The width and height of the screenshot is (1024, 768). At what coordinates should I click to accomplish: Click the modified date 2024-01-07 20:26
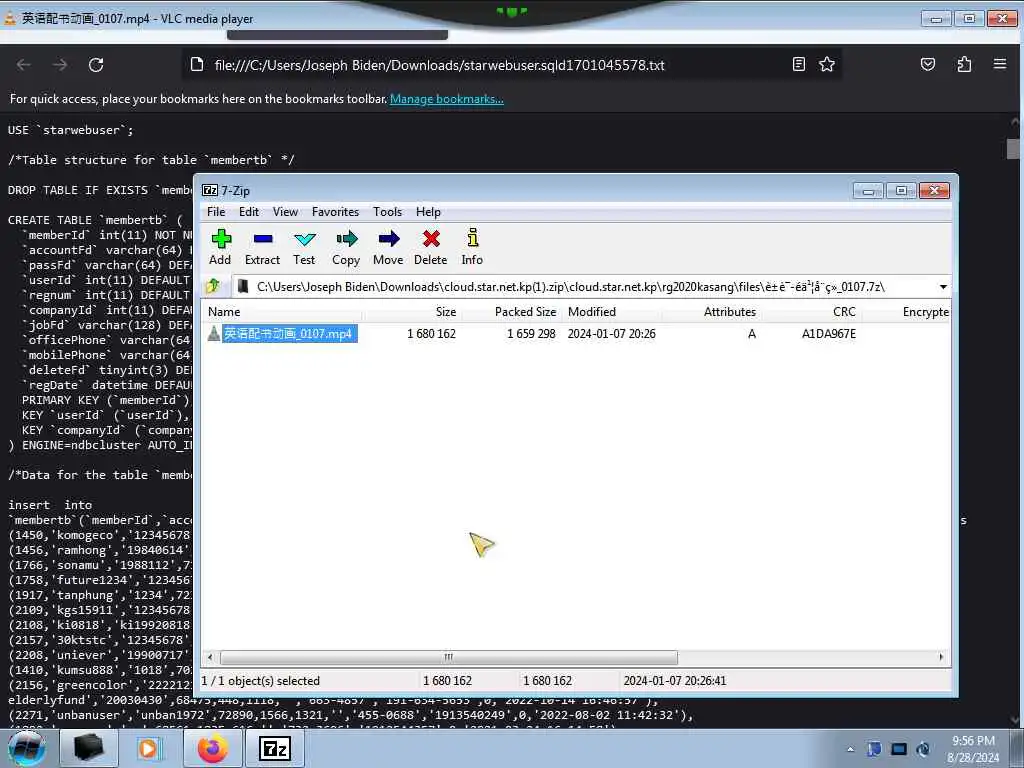(611, 334)
